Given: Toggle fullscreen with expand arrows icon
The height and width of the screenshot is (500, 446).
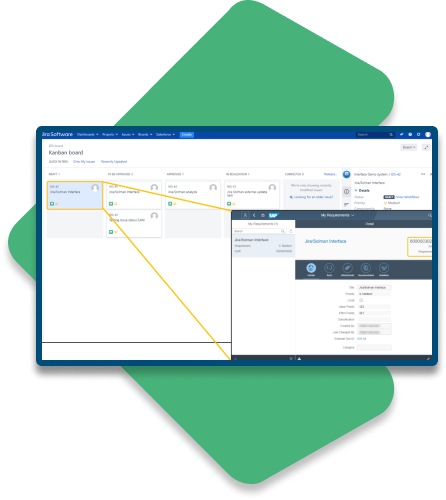Looking at the screenshot, I should tap(426, 147).
